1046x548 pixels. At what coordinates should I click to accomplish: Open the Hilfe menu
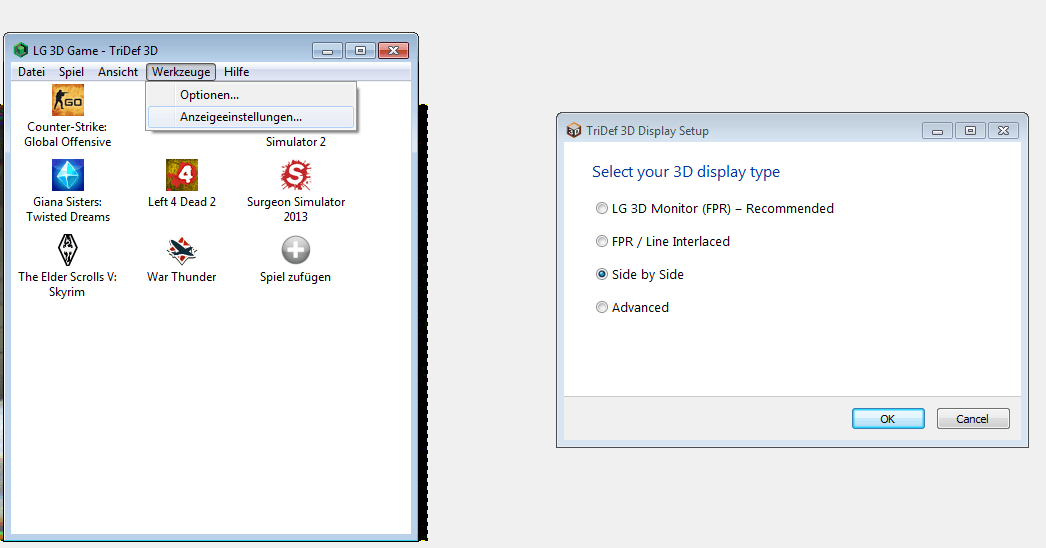(236, 71)
